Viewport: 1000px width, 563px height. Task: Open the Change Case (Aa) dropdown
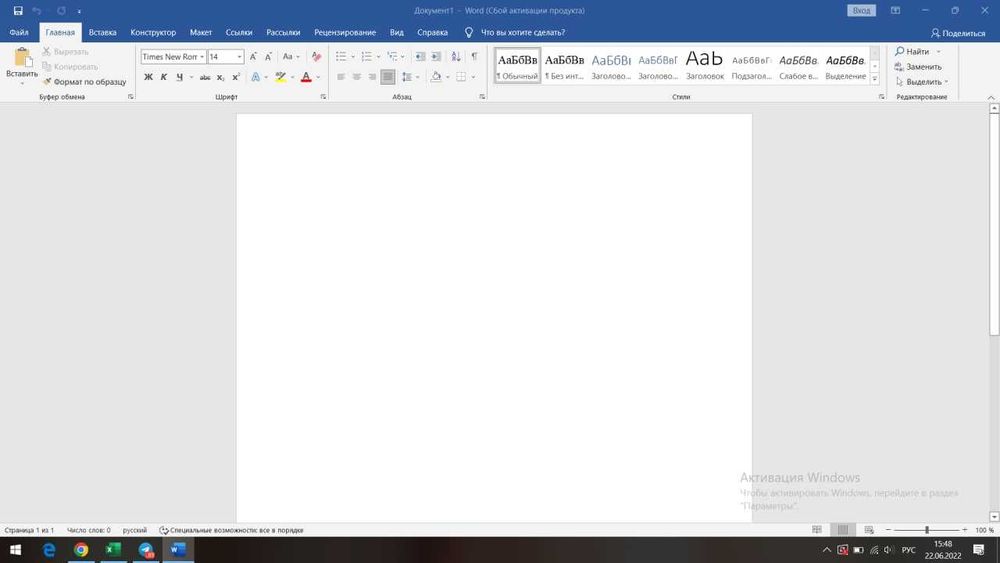tap(291, 57)
